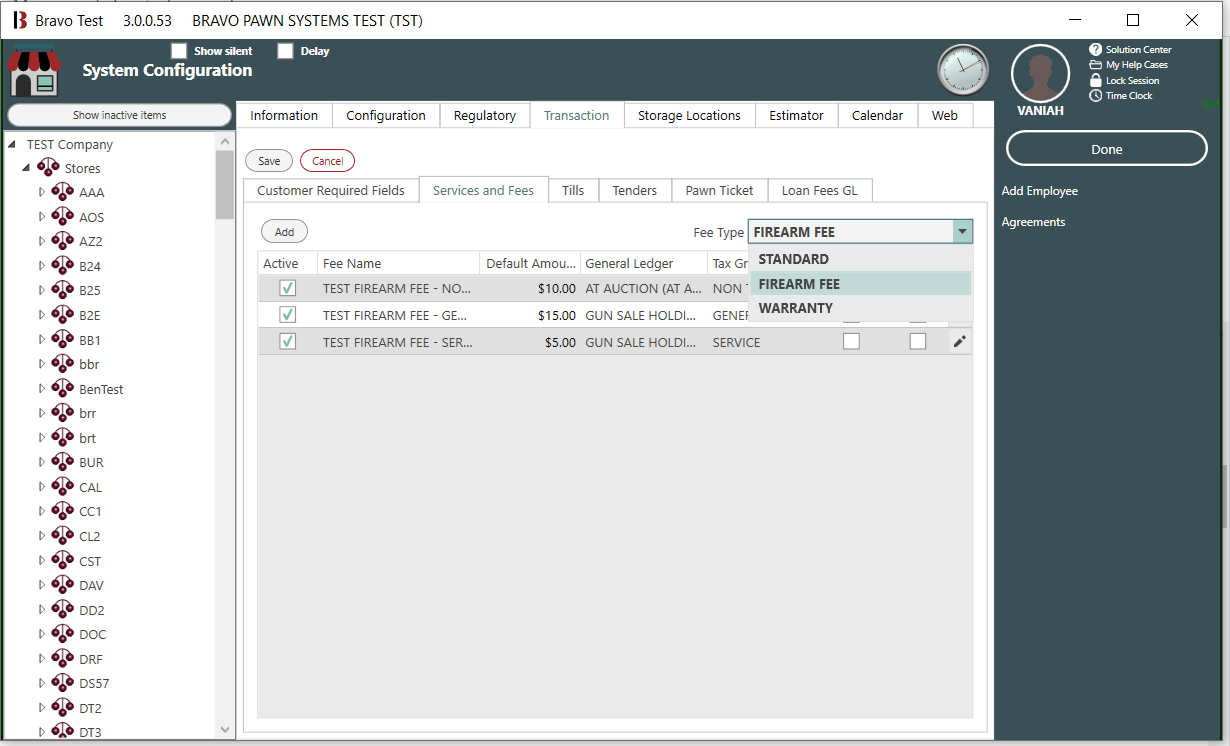Click the VANIAH user avatar

[1040, 74]
